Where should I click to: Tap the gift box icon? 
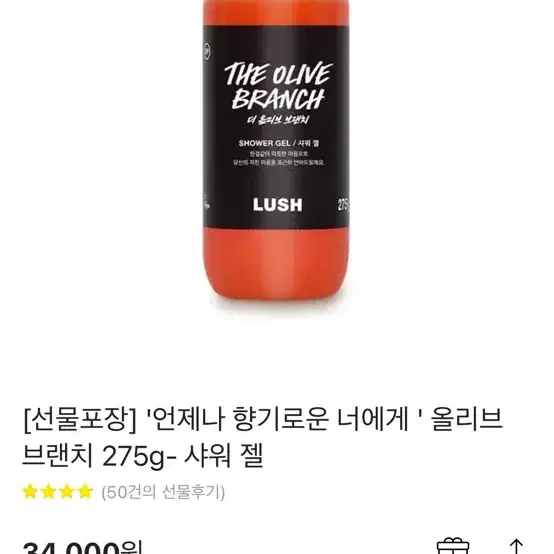tap(453, 546)
